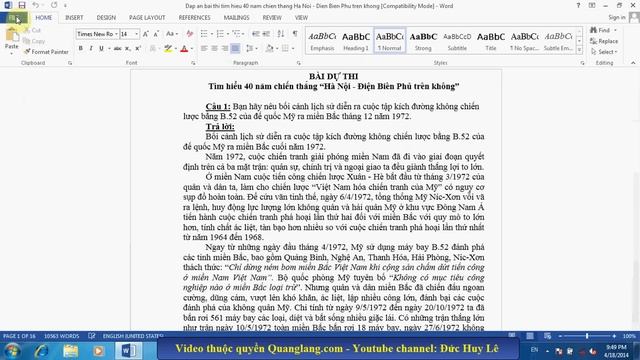Switch to INSERT tab
This screenshot has height=360, width=640.
(x=74, y=18)
